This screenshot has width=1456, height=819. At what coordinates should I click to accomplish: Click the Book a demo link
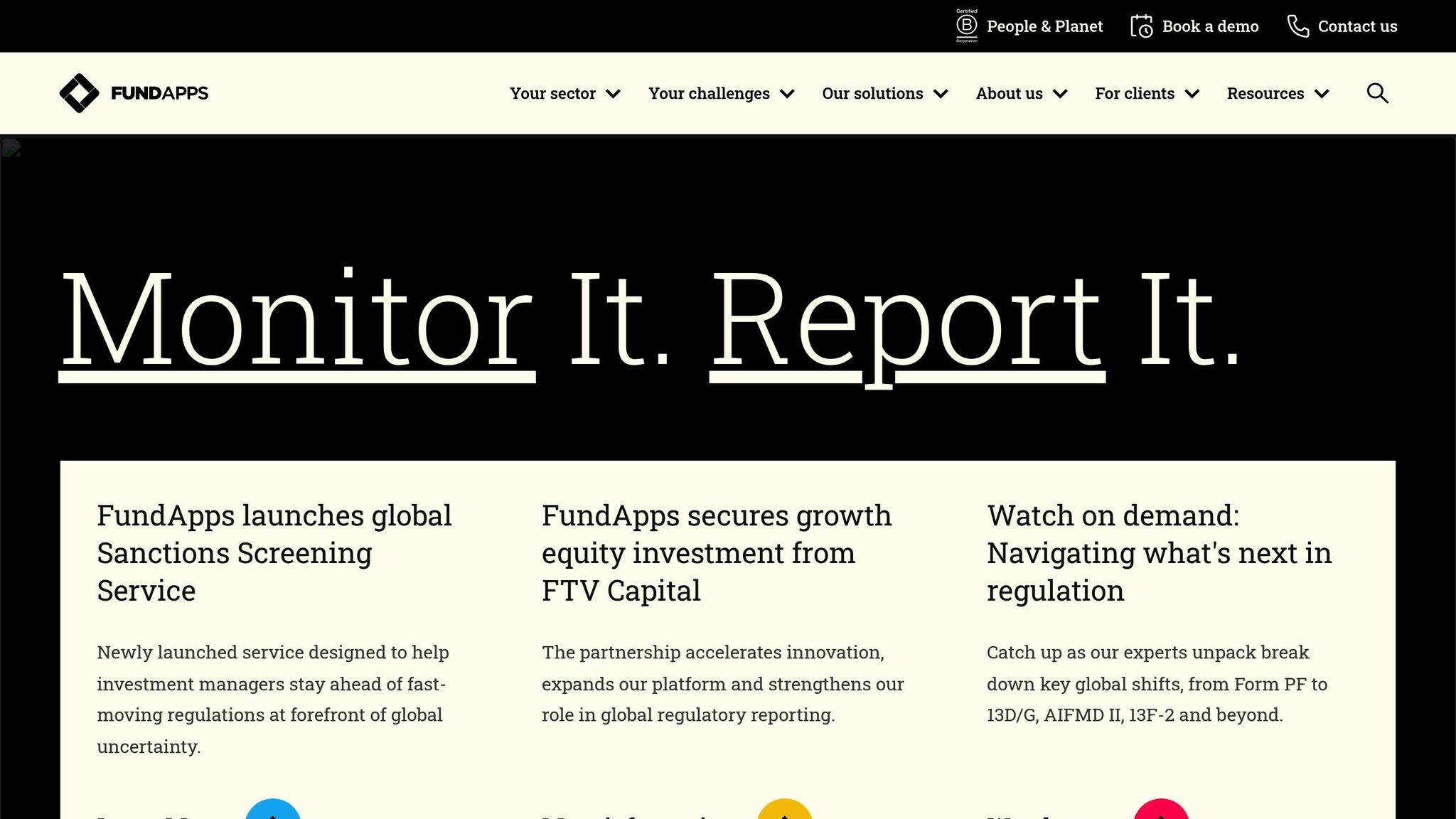click(1209, 26)
